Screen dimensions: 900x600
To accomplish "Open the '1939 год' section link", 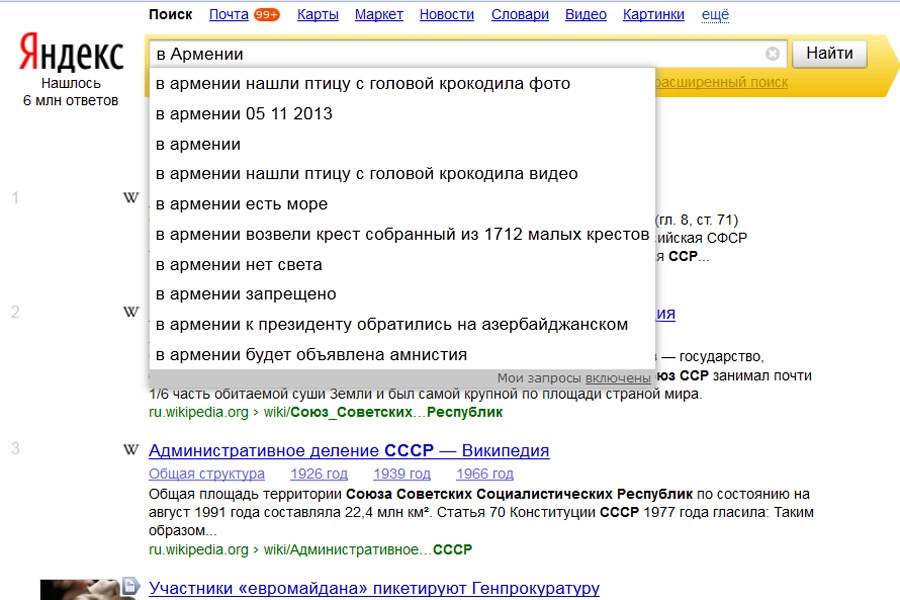I will click(x=402, y=474).
